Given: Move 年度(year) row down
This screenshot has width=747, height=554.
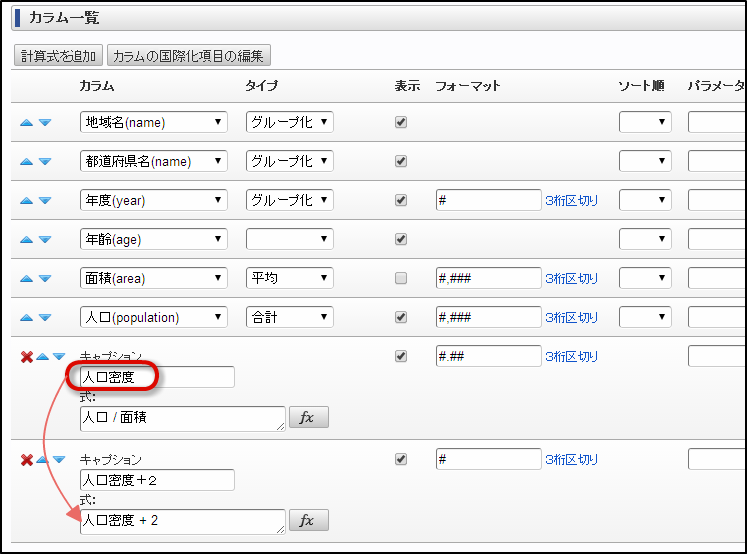Looking at the screenshot, I should 45,201.
